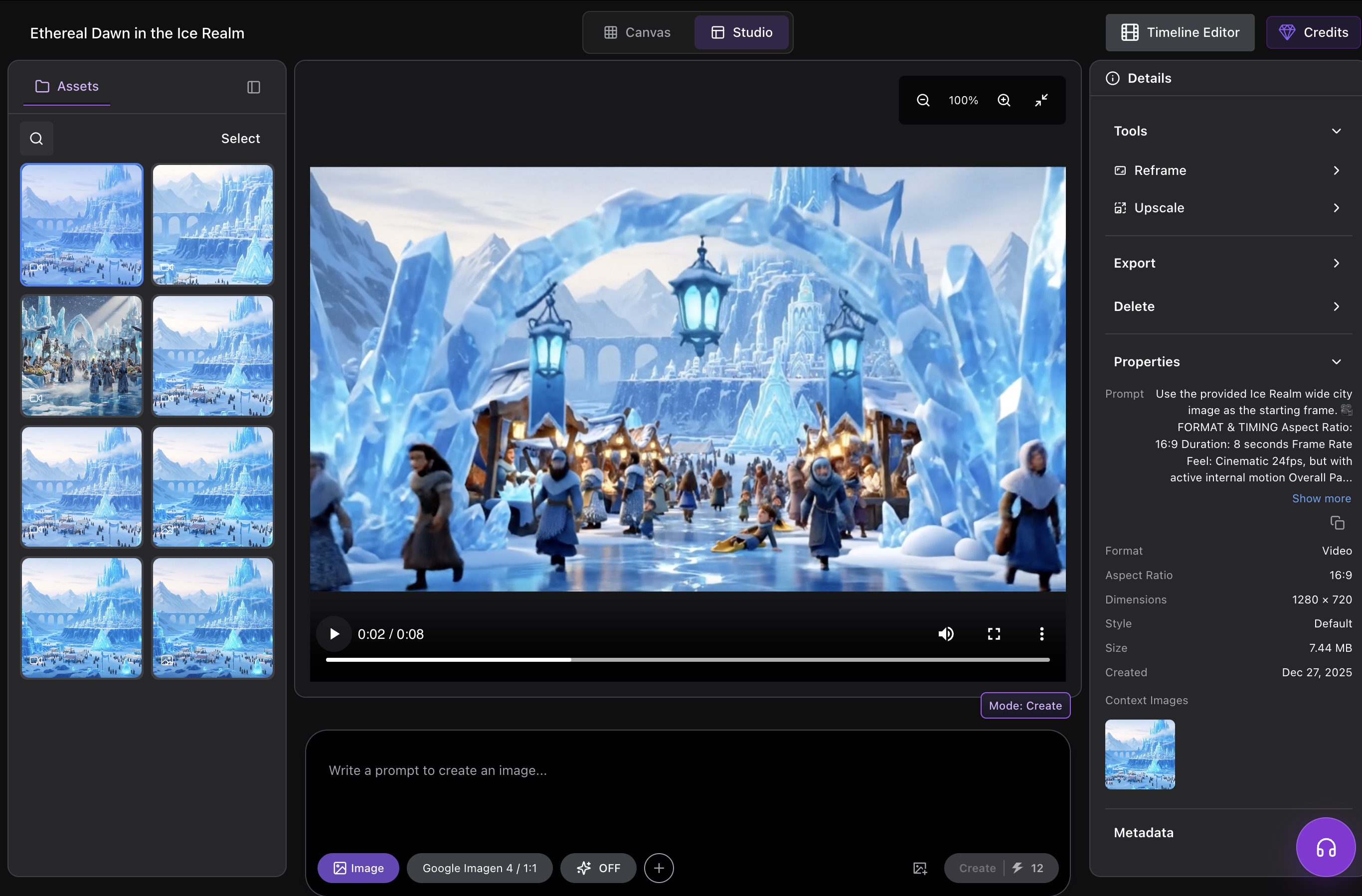Screen dimensions: 1362x896
Task: Mute the video volume
Action: coord(946,633)
